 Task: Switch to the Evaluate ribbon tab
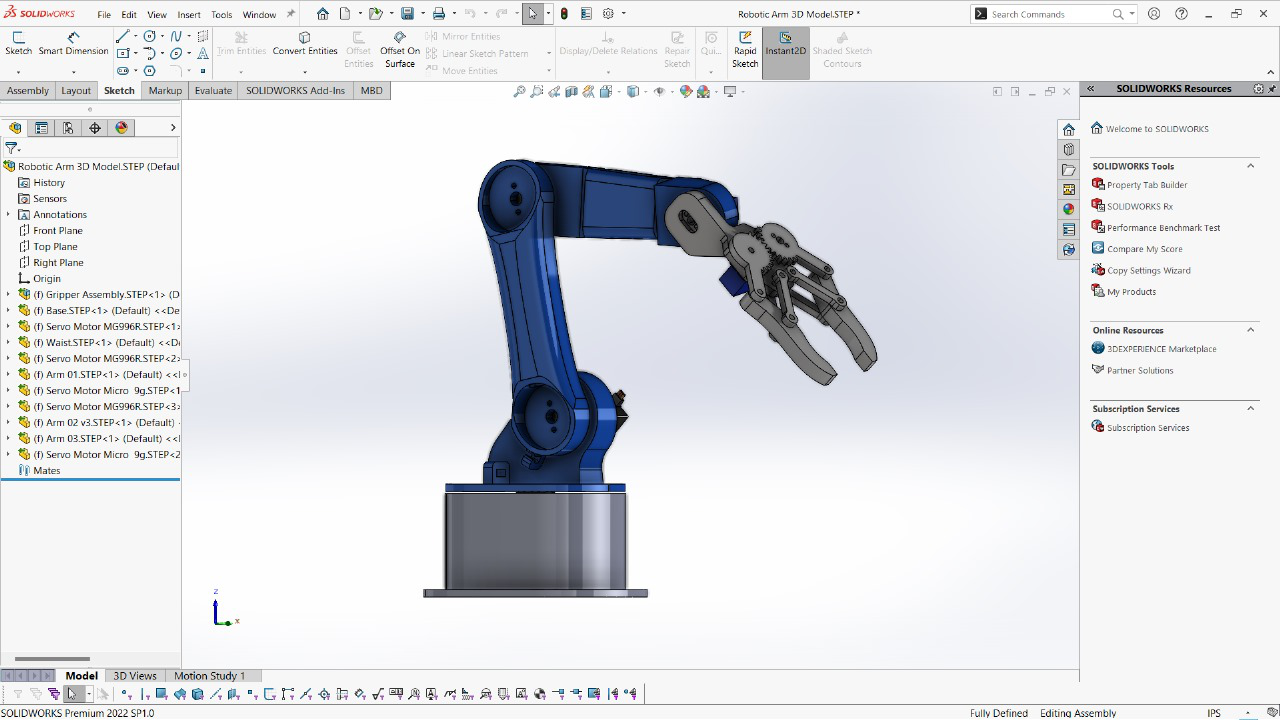[214, 90]
